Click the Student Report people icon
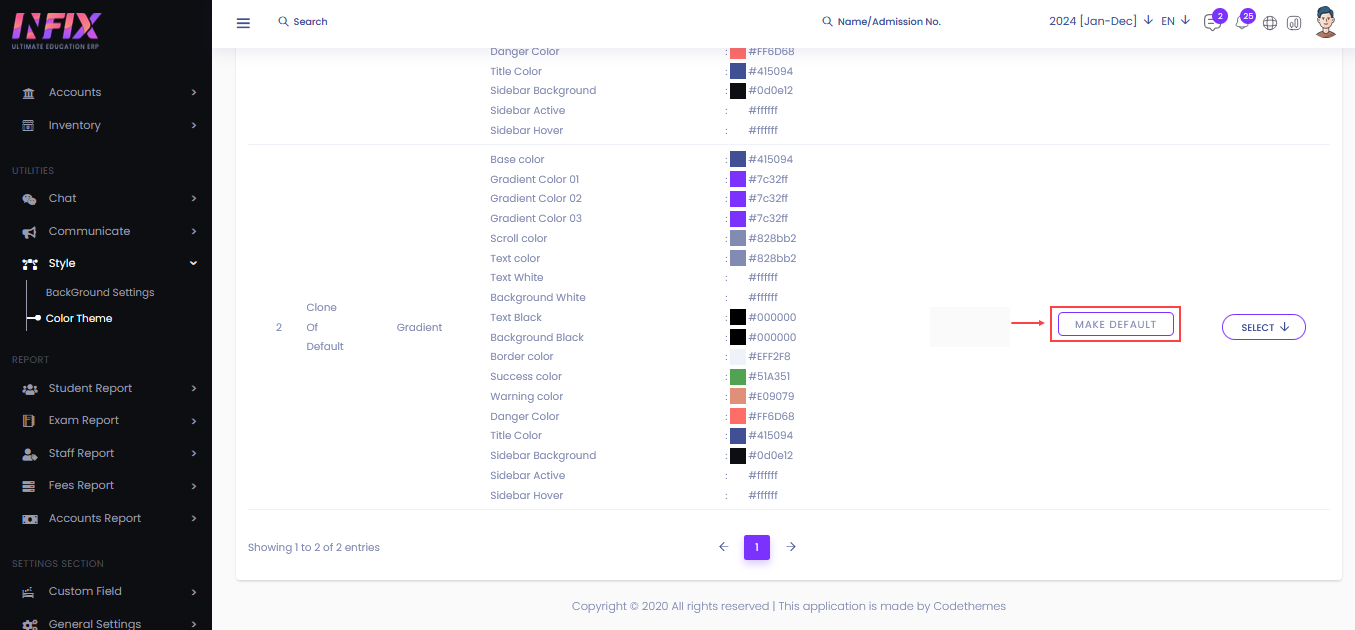The height and width of the screenshot is (630, 1355). 29,388
